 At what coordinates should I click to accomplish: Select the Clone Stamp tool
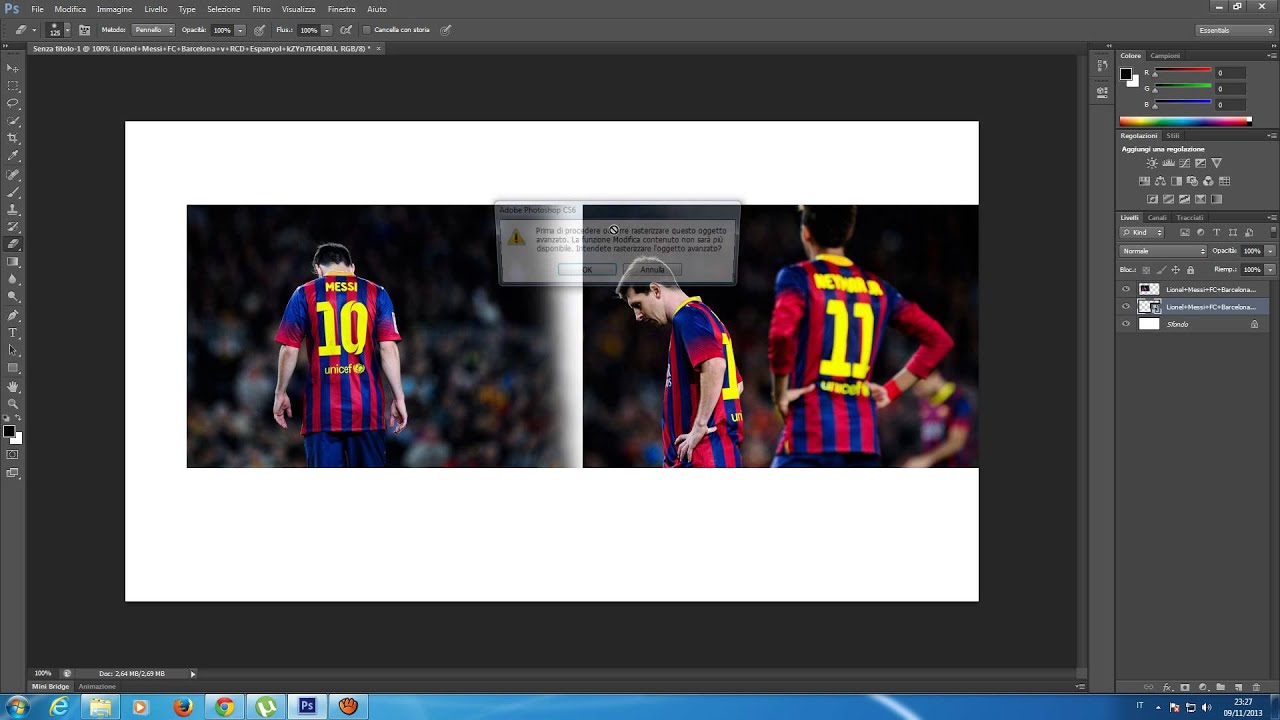[x=13, y=209]
